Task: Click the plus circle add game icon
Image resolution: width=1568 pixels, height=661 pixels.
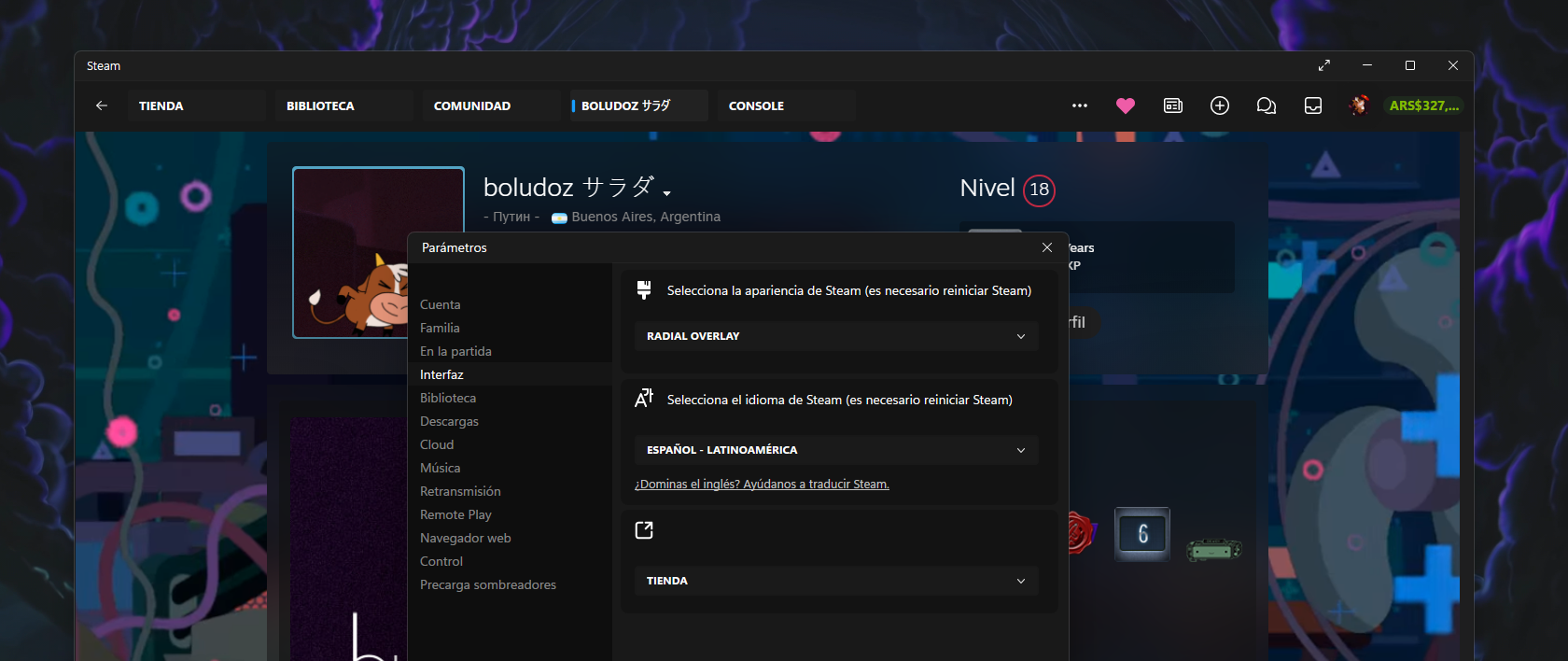Action: [x=1220, y=105]
